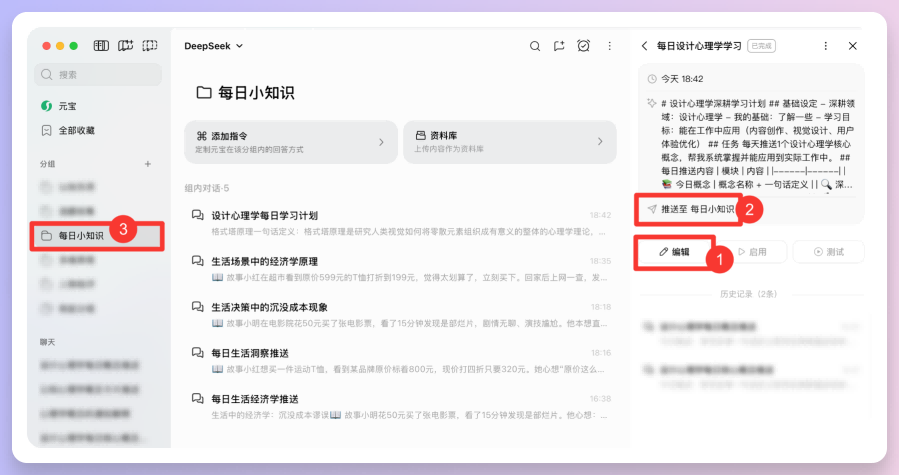Click the search magnifier icon in header
The height and width of the screenshot is (475, 899).
535,46
